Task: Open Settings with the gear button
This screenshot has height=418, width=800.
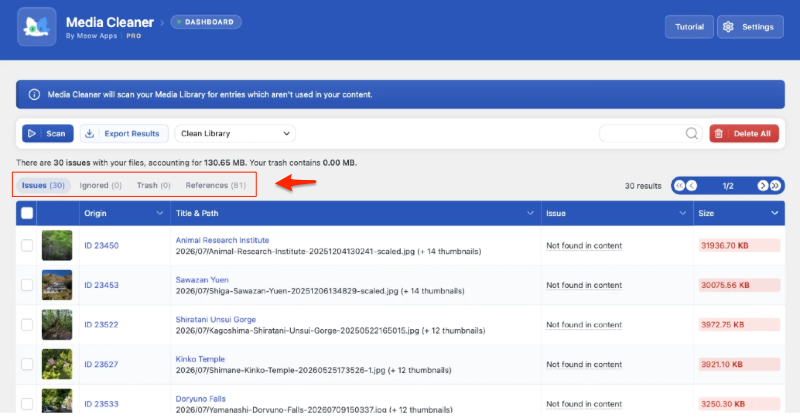Action: coord(749,27)
